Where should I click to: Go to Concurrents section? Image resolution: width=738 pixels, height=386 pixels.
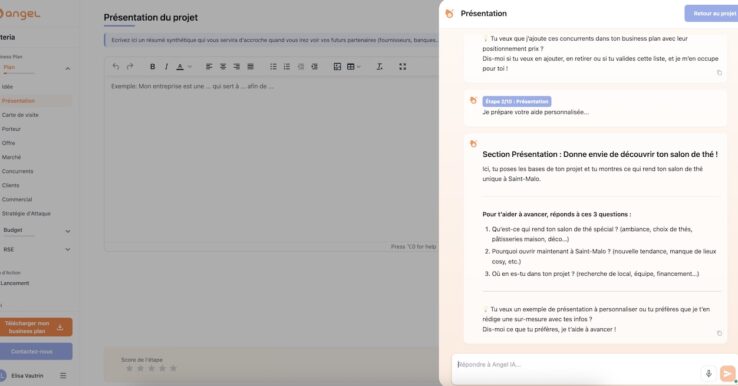tap(17, 171)
